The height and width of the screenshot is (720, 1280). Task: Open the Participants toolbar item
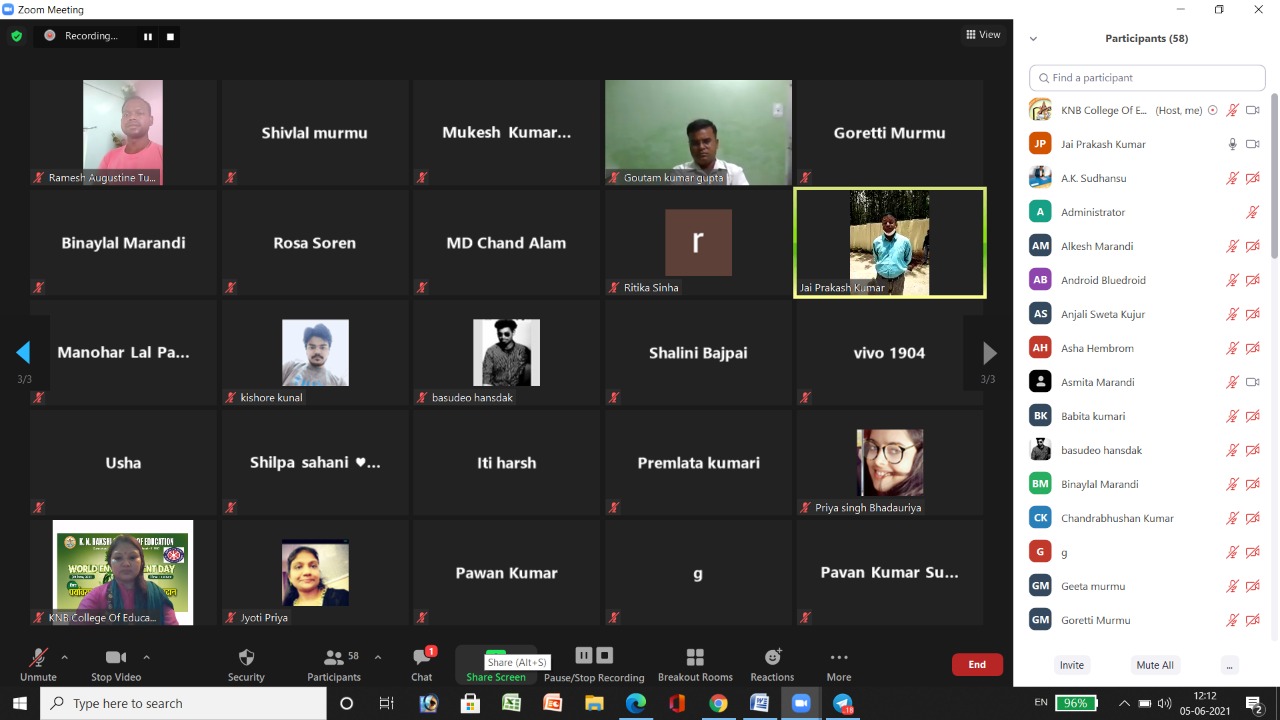point(334,658)
